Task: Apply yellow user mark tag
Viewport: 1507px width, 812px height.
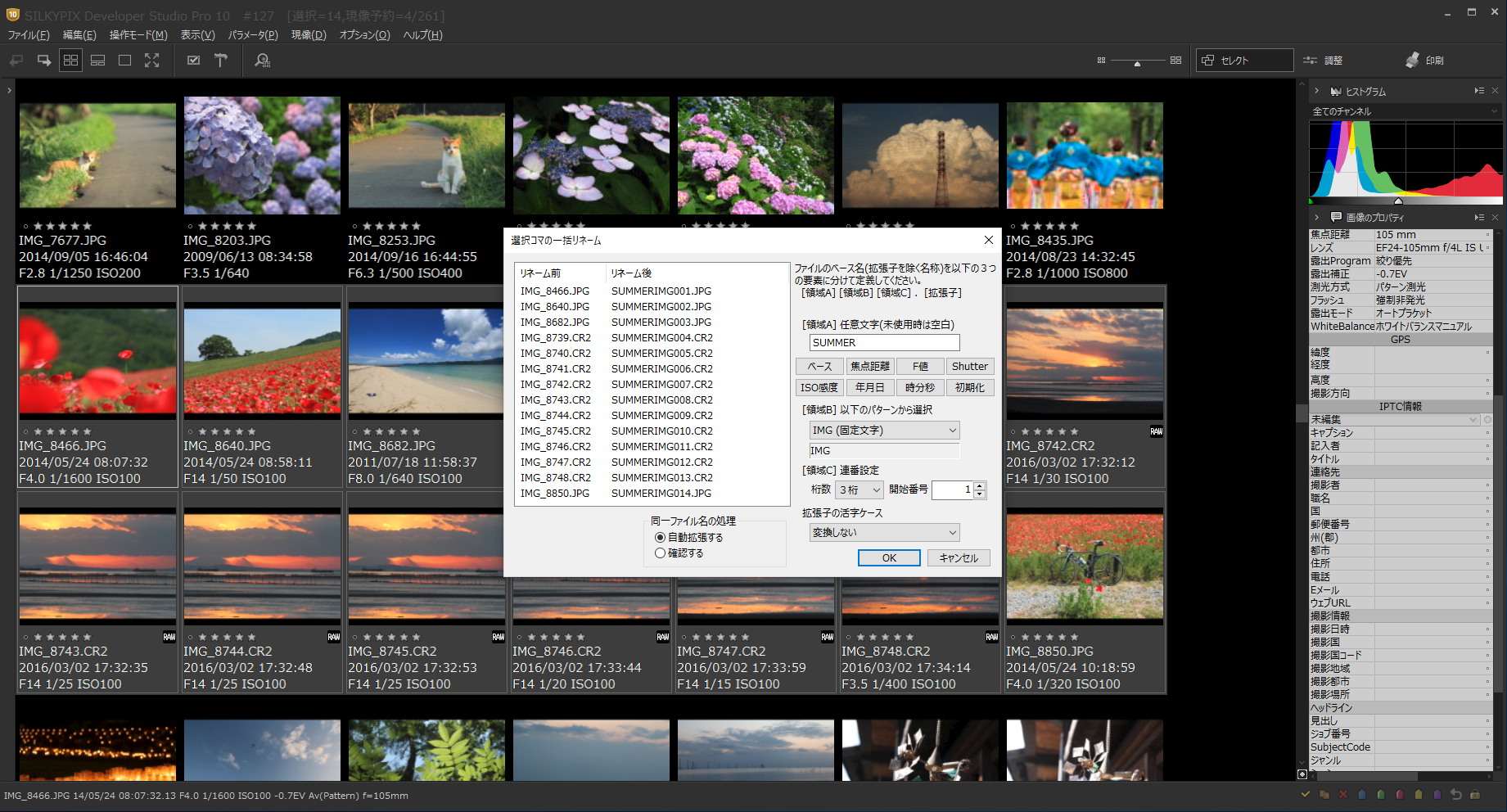Action: (1419, 795)
